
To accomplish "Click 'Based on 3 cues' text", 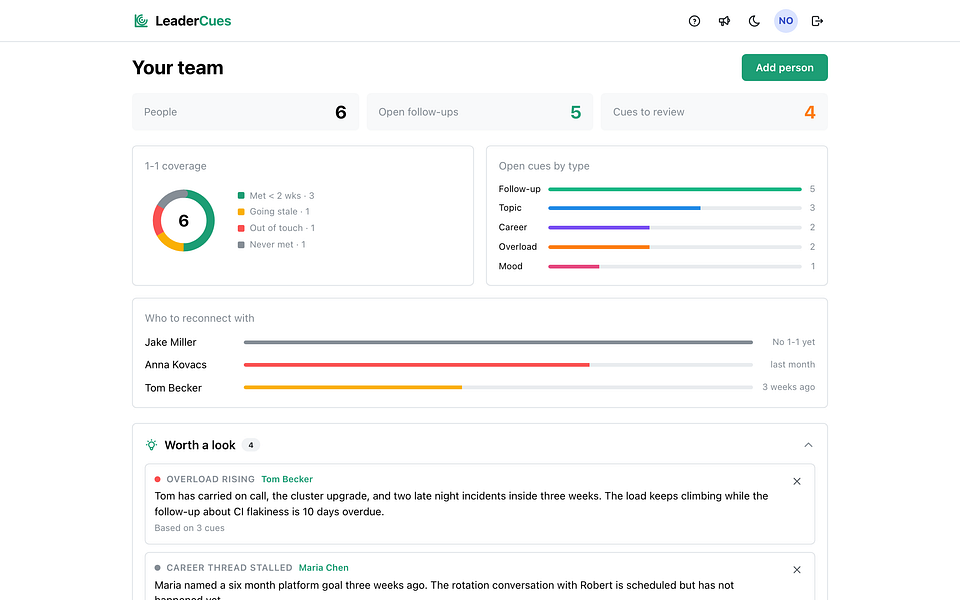I will tap(189, 528).
